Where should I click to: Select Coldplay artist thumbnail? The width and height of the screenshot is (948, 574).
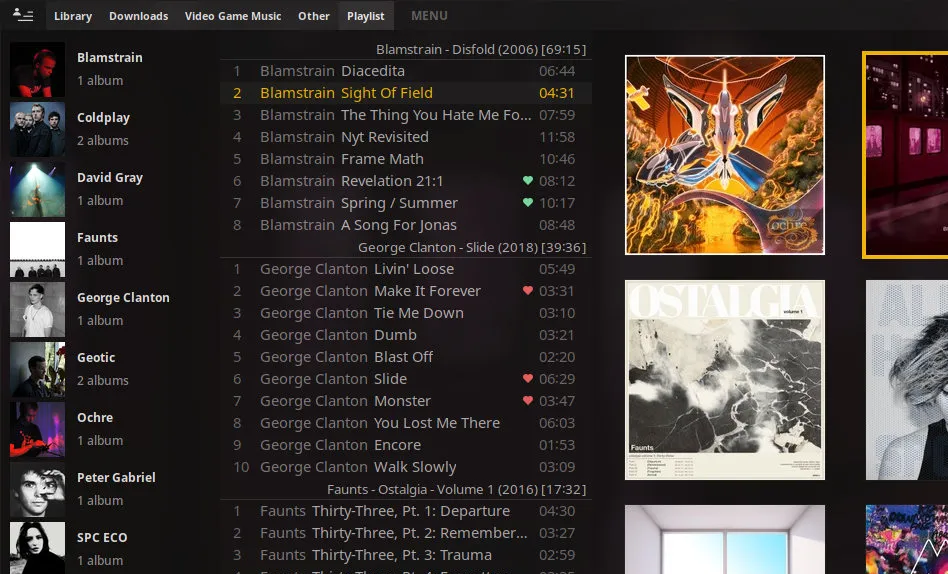tap(37, 129)
